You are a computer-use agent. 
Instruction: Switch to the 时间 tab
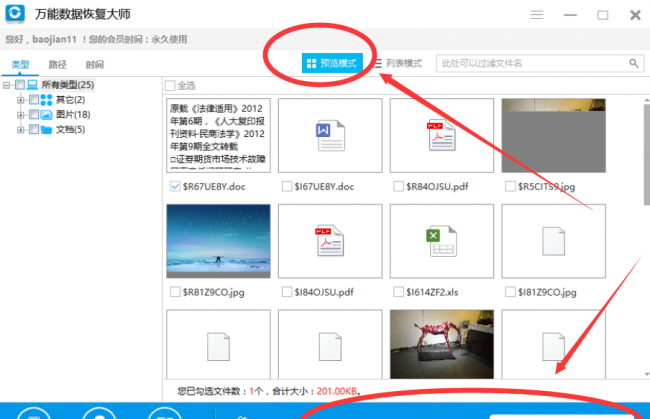coord(95,65)
